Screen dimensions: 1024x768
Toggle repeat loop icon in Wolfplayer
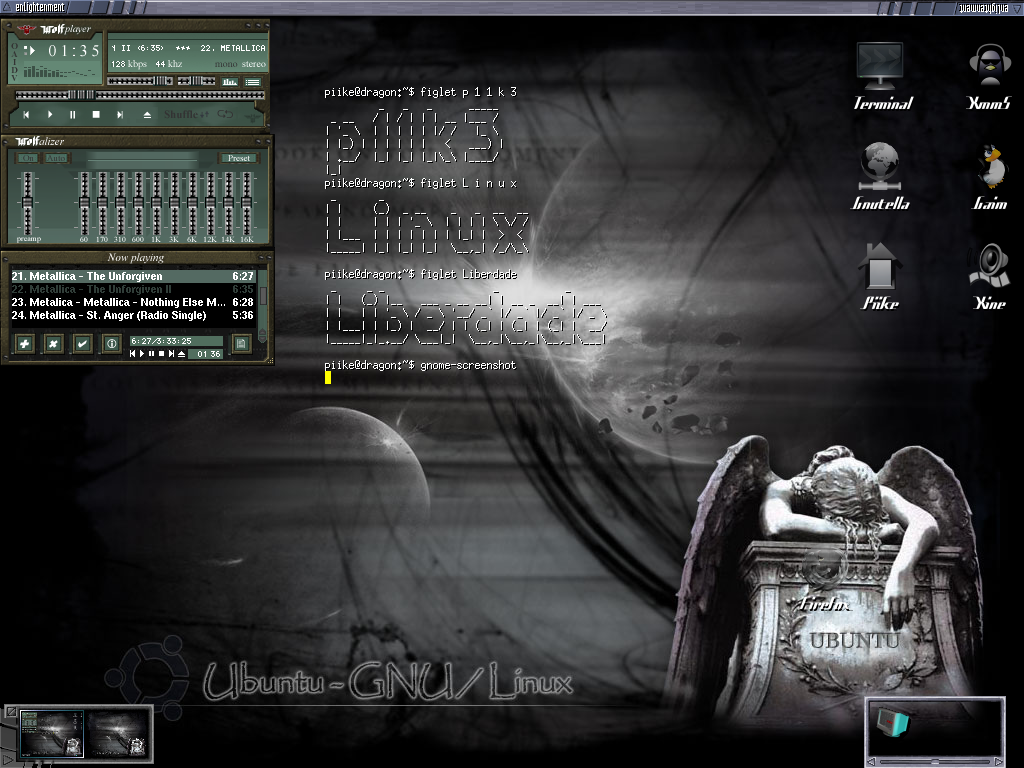(x=225, y=114)
